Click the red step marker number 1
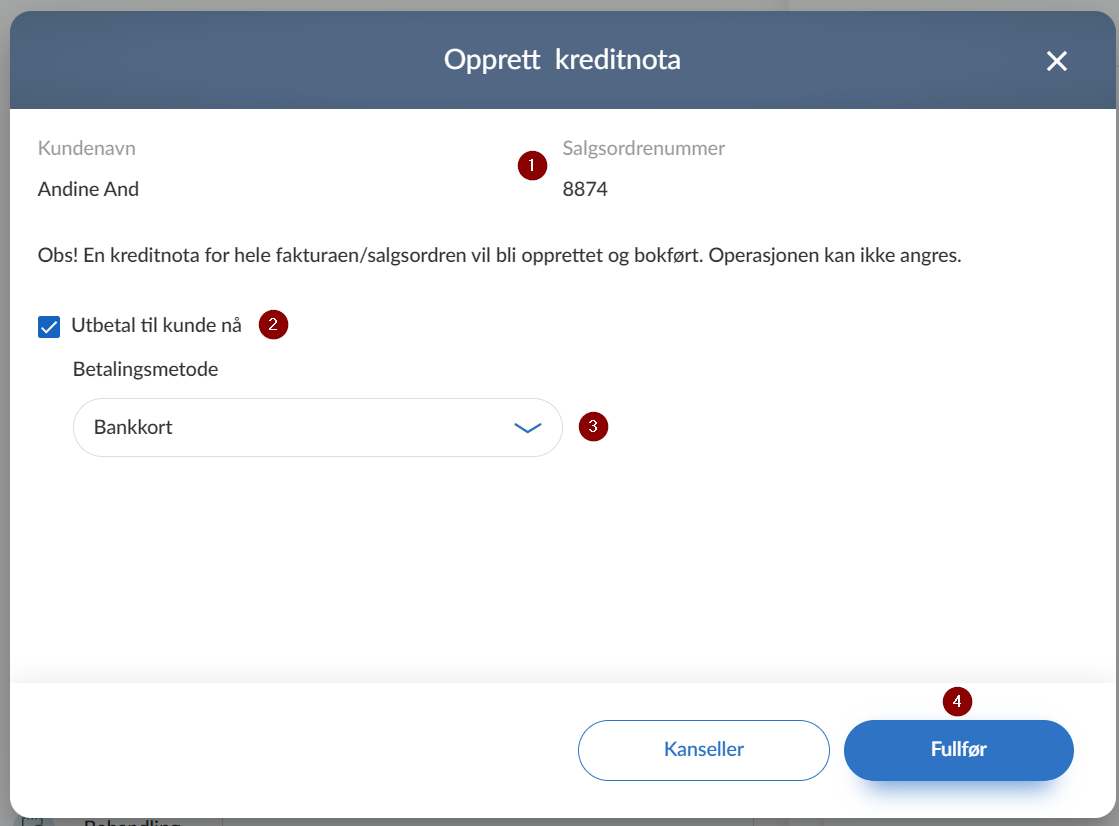Image resolution: width=1119 pixels, height=826 pixels. 532,166
